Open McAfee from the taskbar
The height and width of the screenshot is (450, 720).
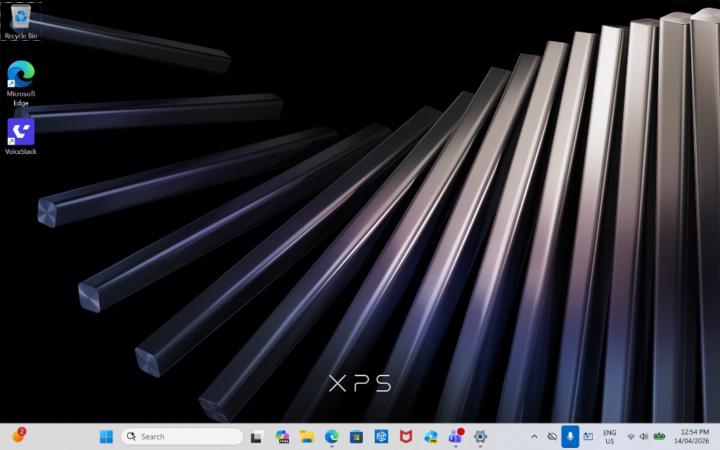click(x=405, y=437)
